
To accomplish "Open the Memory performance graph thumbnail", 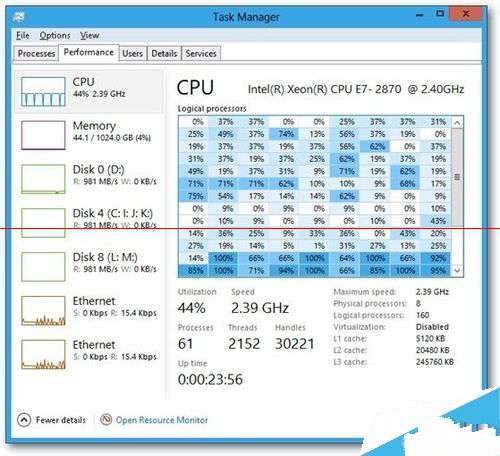I will pos(43,135).
